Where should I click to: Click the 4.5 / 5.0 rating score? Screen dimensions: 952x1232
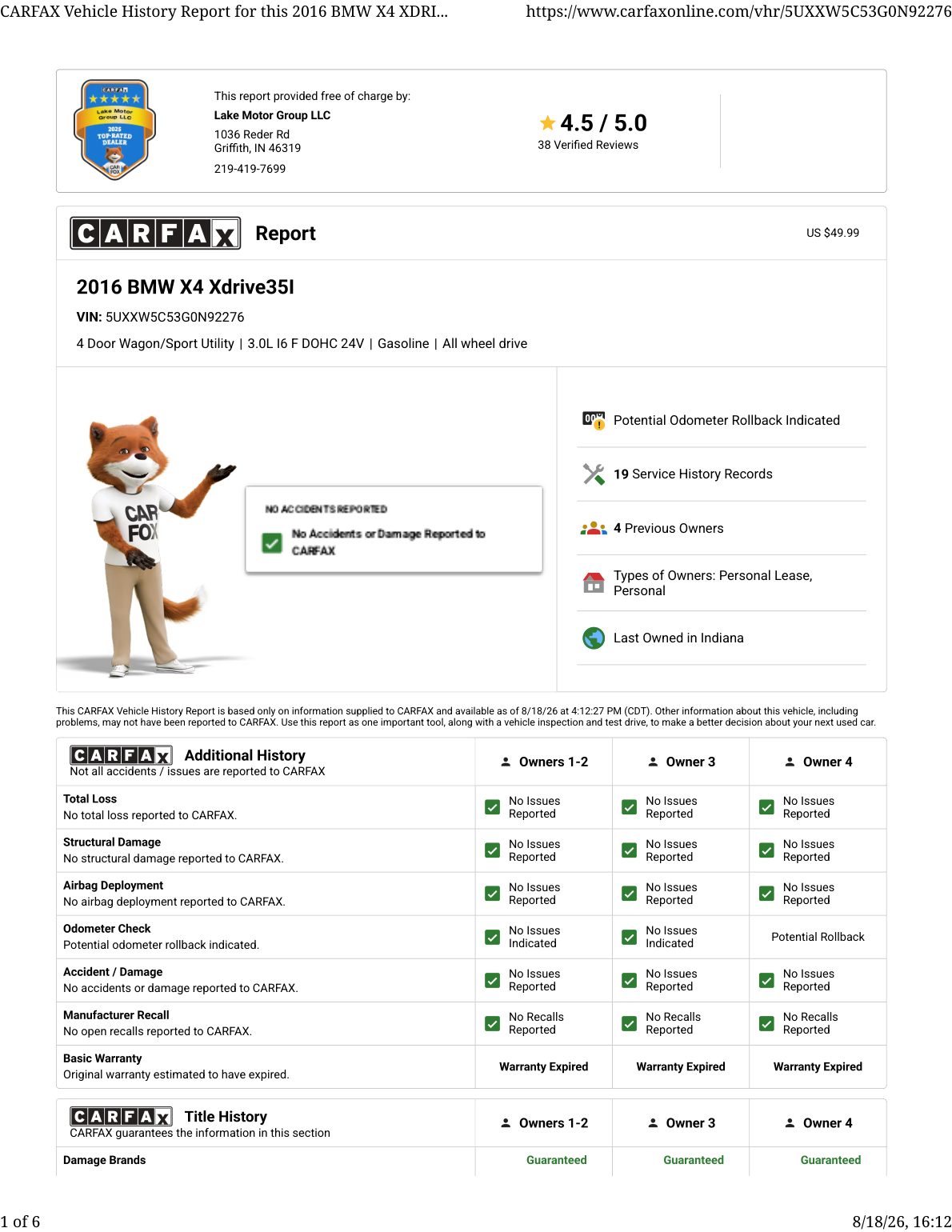[603, 123]
